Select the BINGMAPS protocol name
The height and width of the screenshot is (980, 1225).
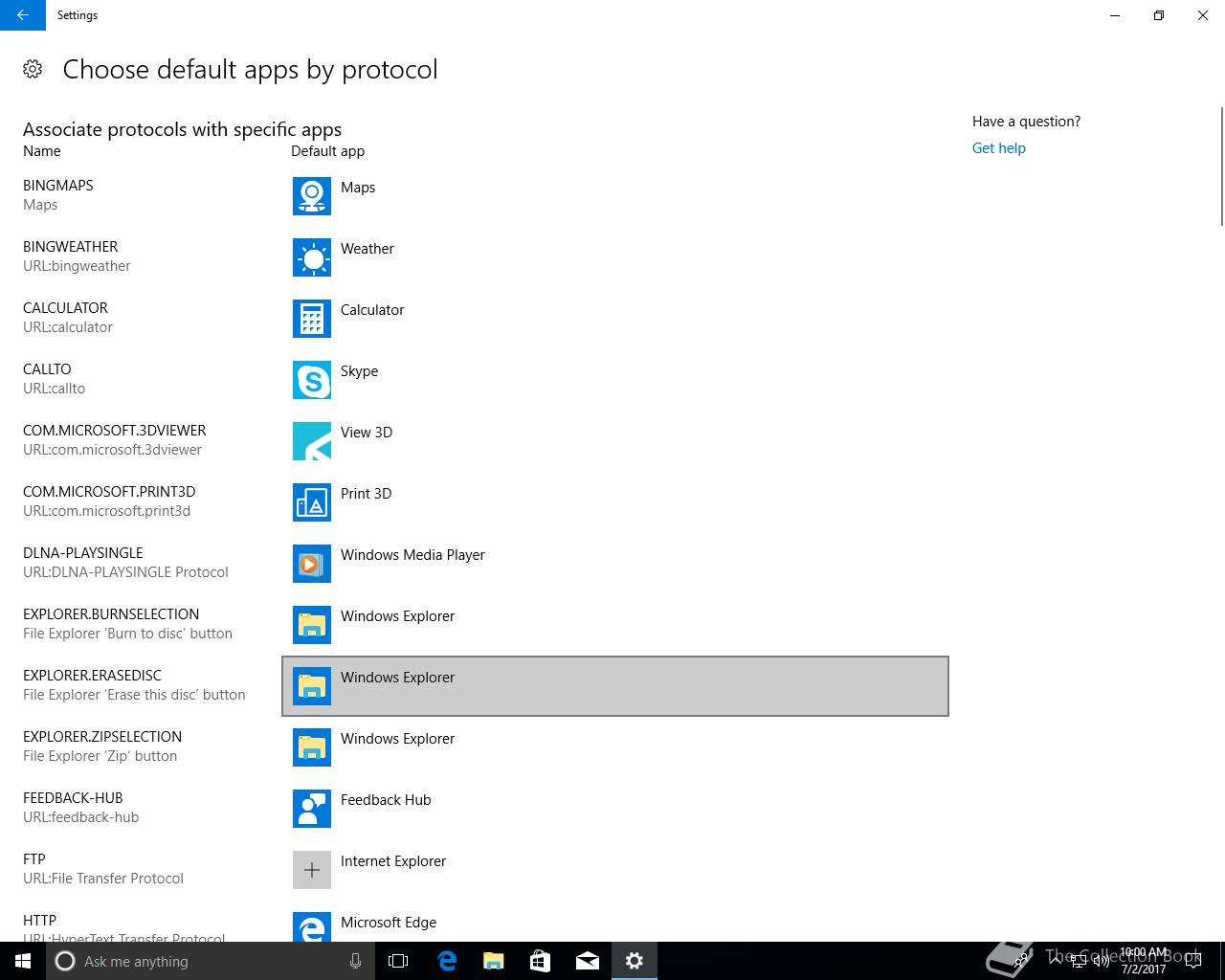point(58,186)
